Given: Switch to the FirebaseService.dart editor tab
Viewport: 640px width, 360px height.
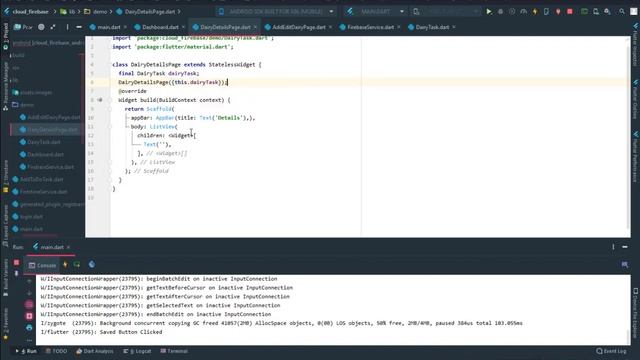Looking at the screenshot, I should 370,27.
